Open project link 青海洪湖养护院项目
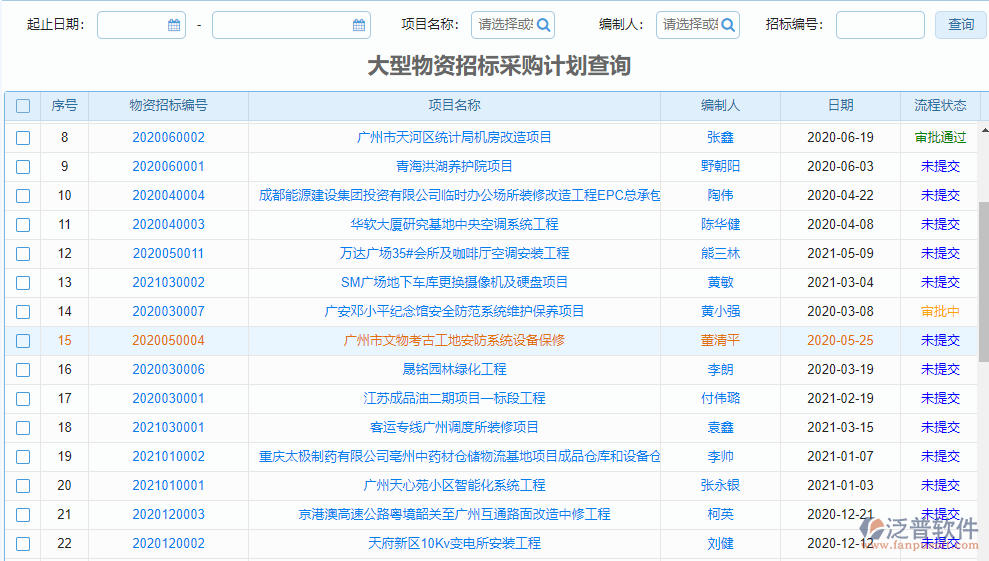 [454, 167]
